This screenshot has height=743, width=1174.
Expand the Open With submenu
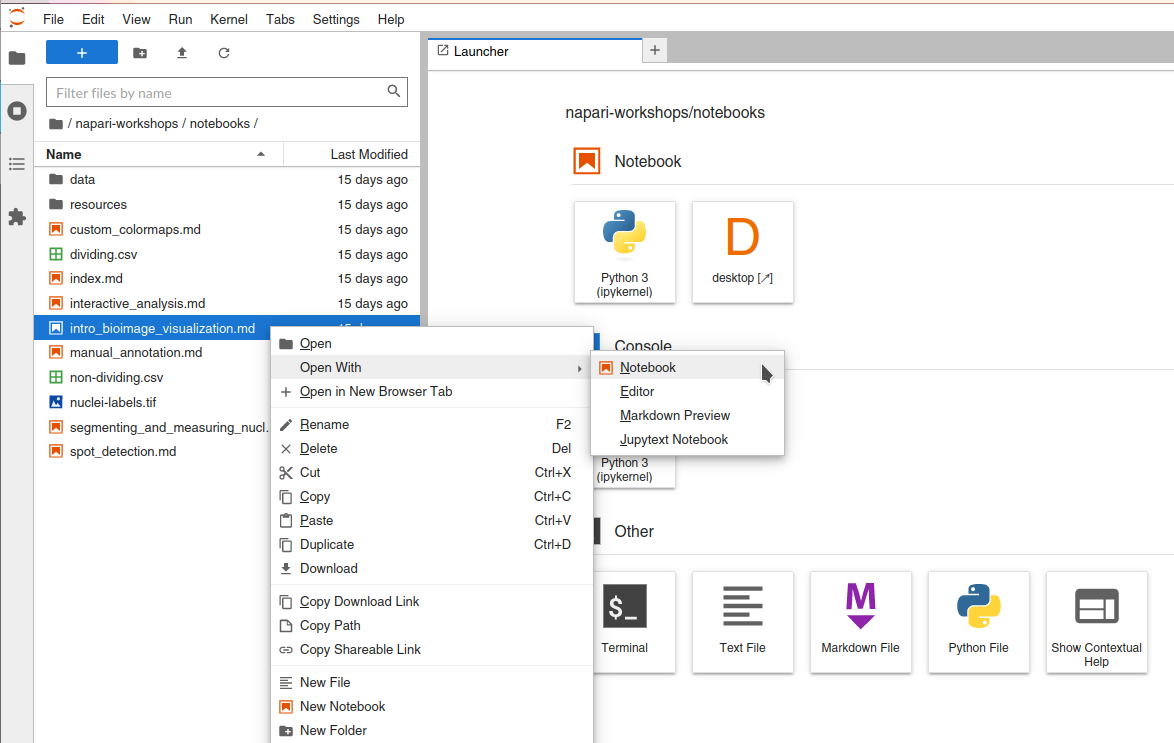pyautogui.click(x=330, y=367)
